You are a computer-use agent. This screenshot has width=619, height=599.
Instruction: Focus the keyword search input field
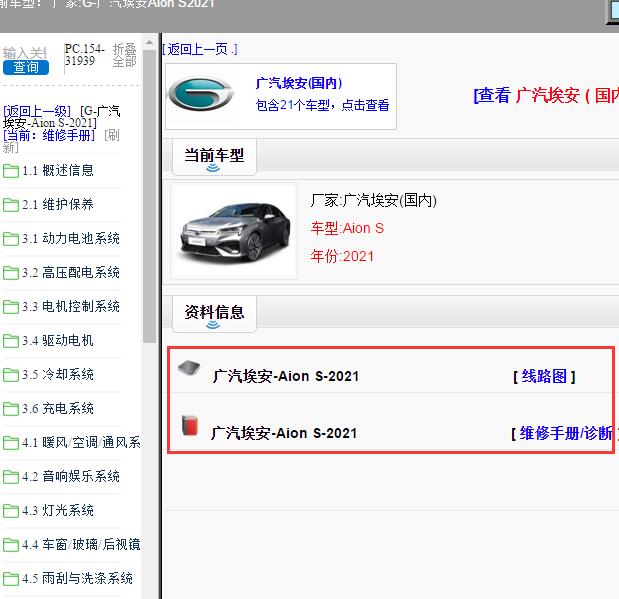[x=25, y=53]
